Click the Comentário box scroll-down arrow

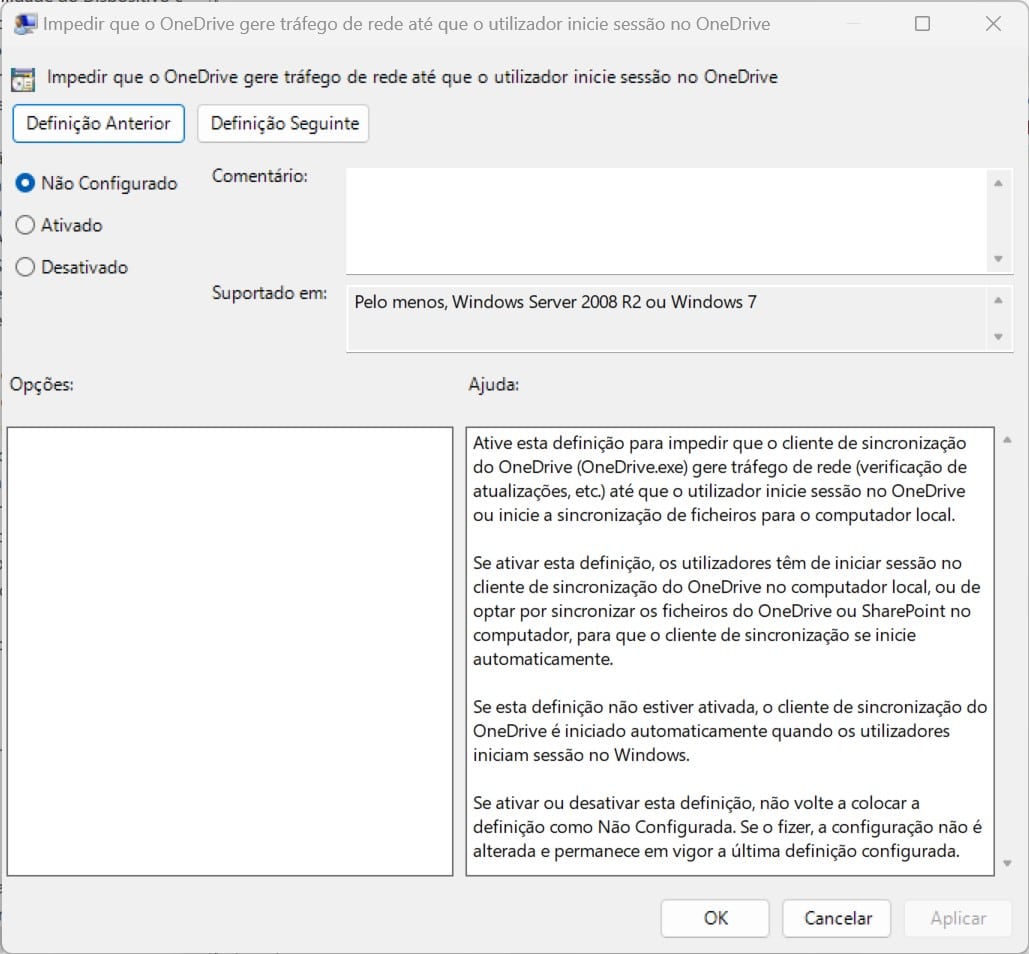pyautogui.click(x=997, y=259)
